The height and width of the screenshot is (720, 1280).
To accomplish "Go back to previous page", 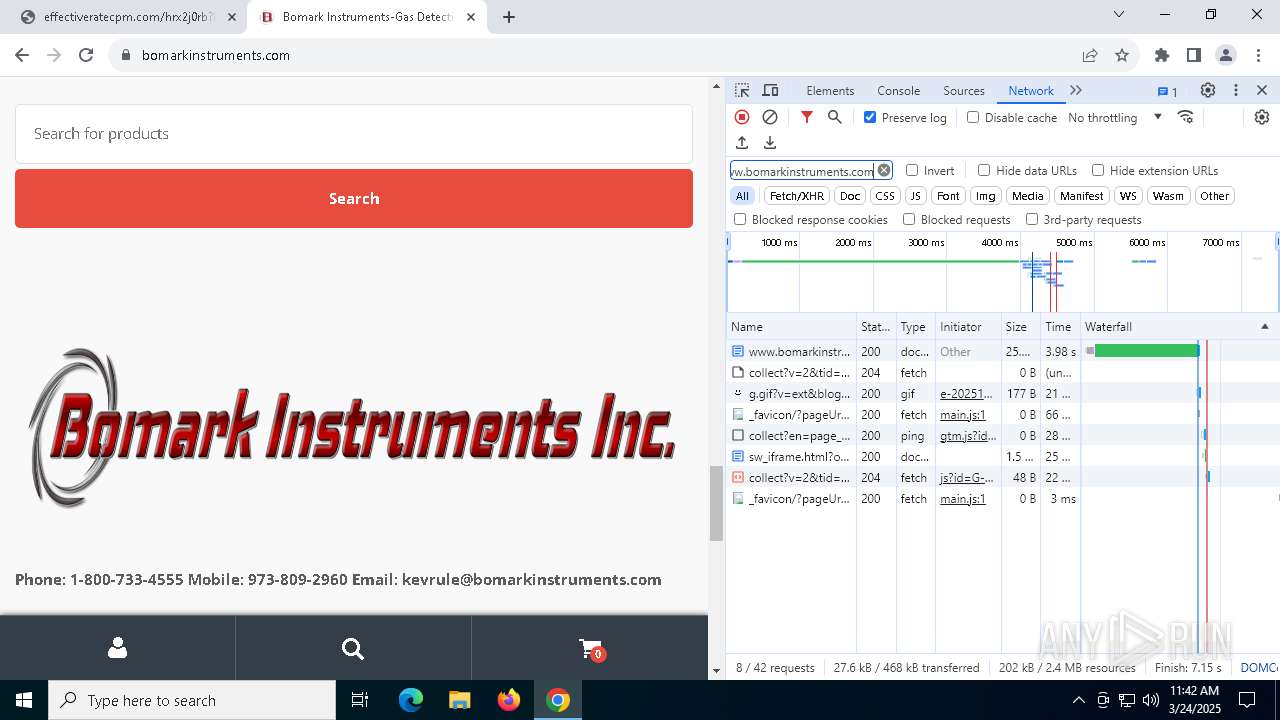I will pyautogui.click(x=23, y=55).
